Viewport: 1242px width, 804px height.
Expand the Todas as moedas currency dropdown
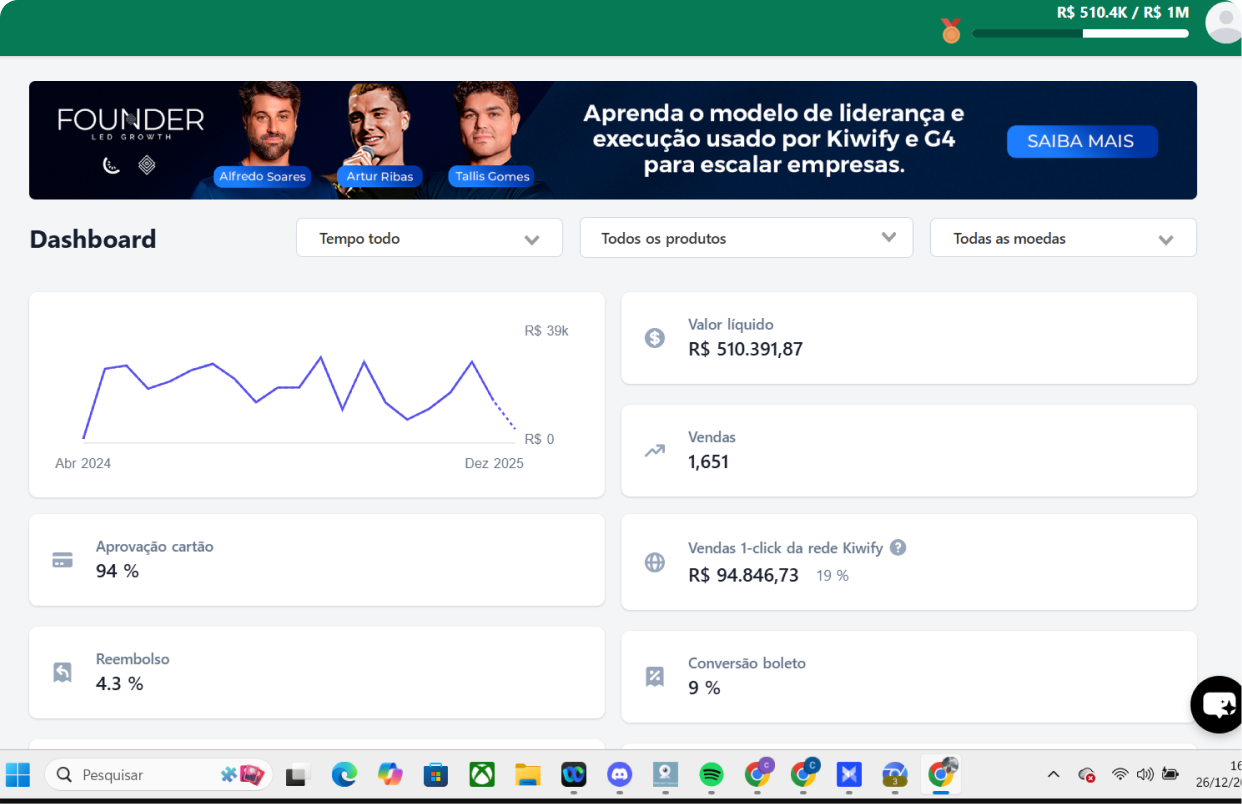coord(1062,239)
